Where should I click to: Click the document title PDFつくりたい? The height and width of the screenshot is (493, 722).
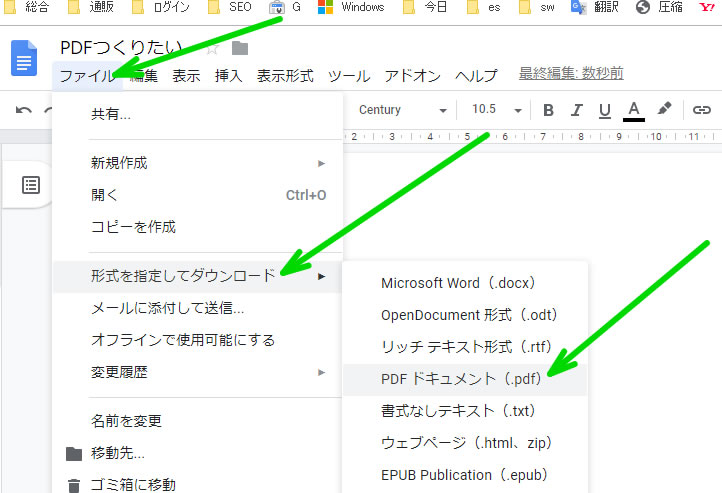121,48
